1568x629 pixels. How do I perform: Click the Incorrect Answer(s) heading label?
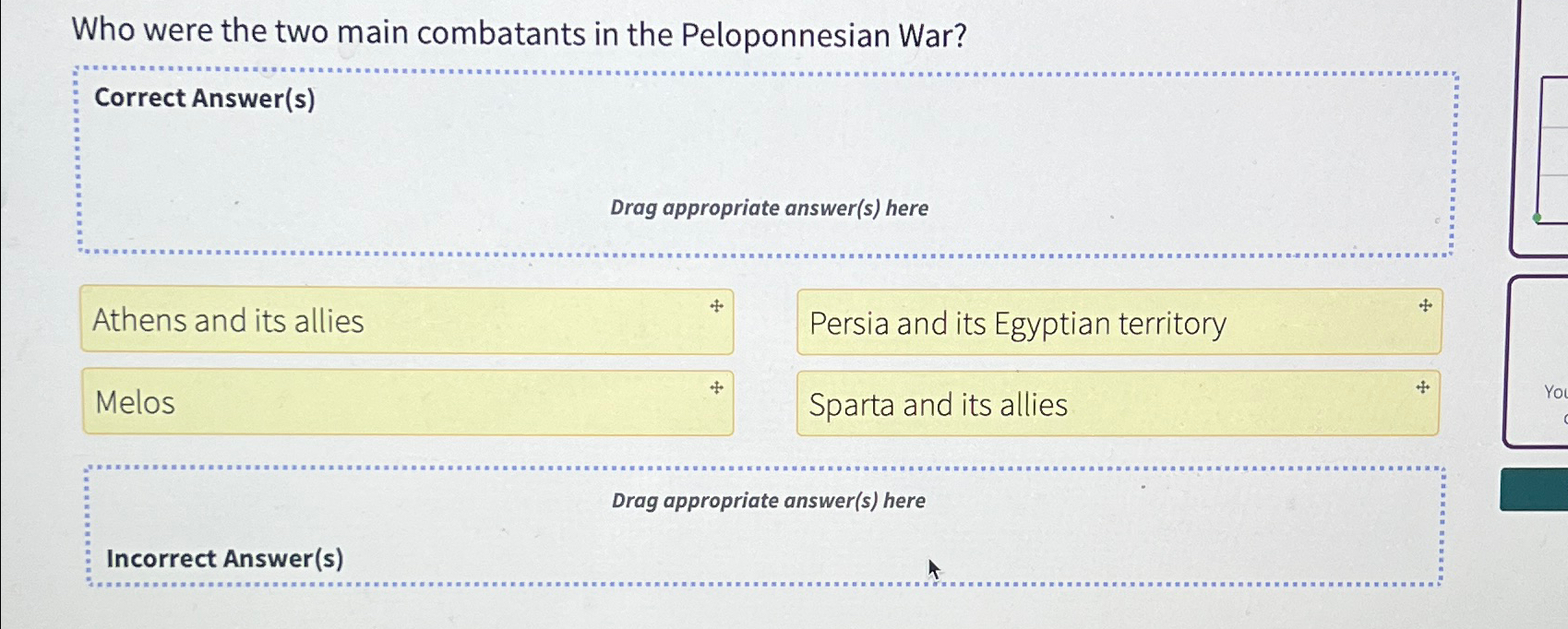223,558
